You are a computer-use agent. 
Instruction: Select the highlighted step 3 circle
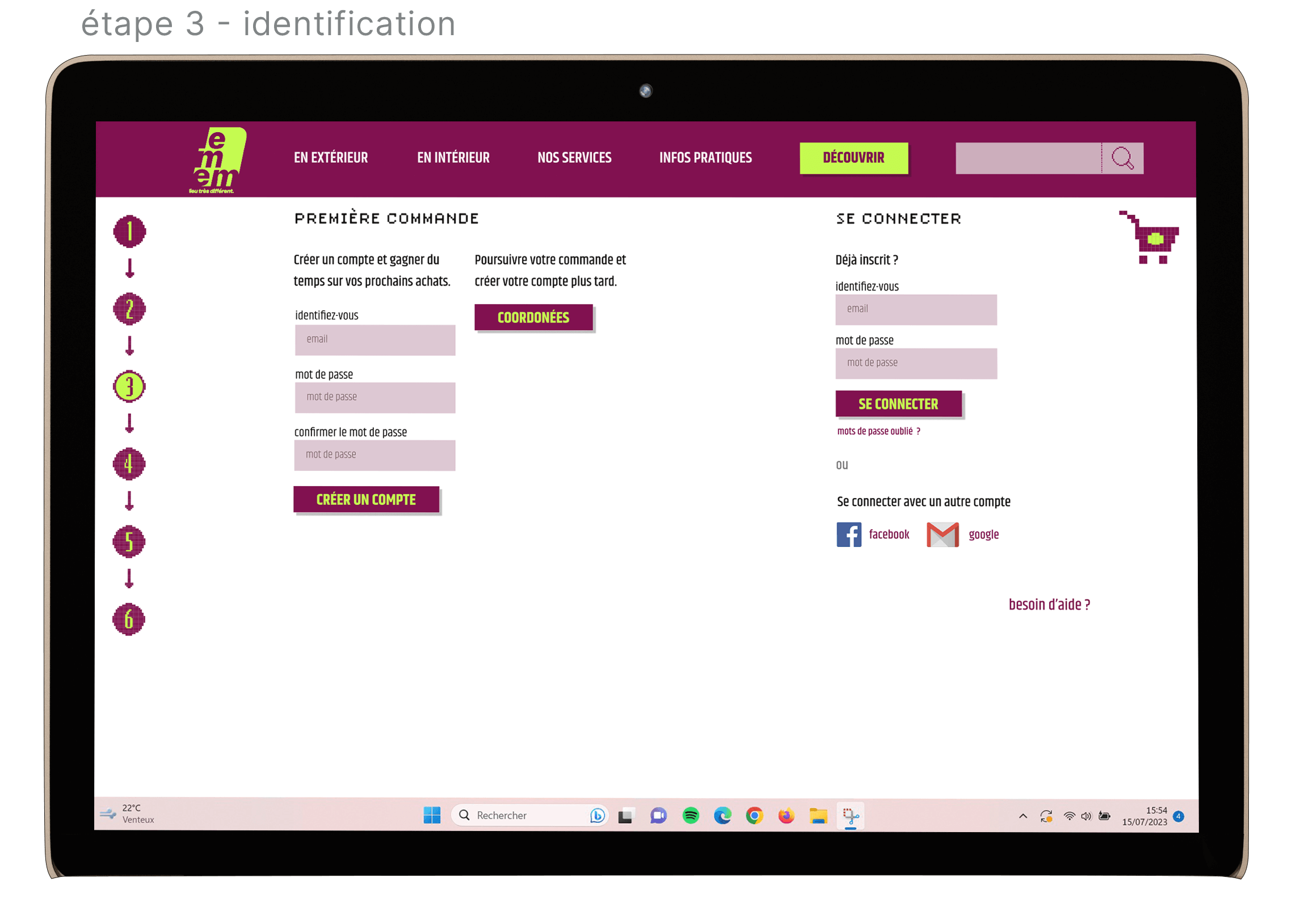[x=129, y=387]
